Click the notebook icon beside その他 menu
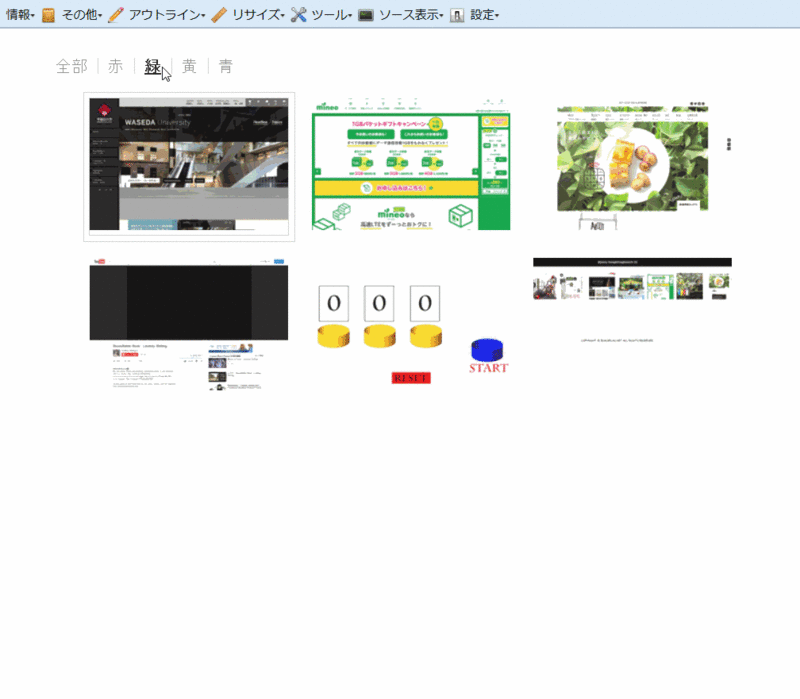The image size is (800, 699). point(48,14)
